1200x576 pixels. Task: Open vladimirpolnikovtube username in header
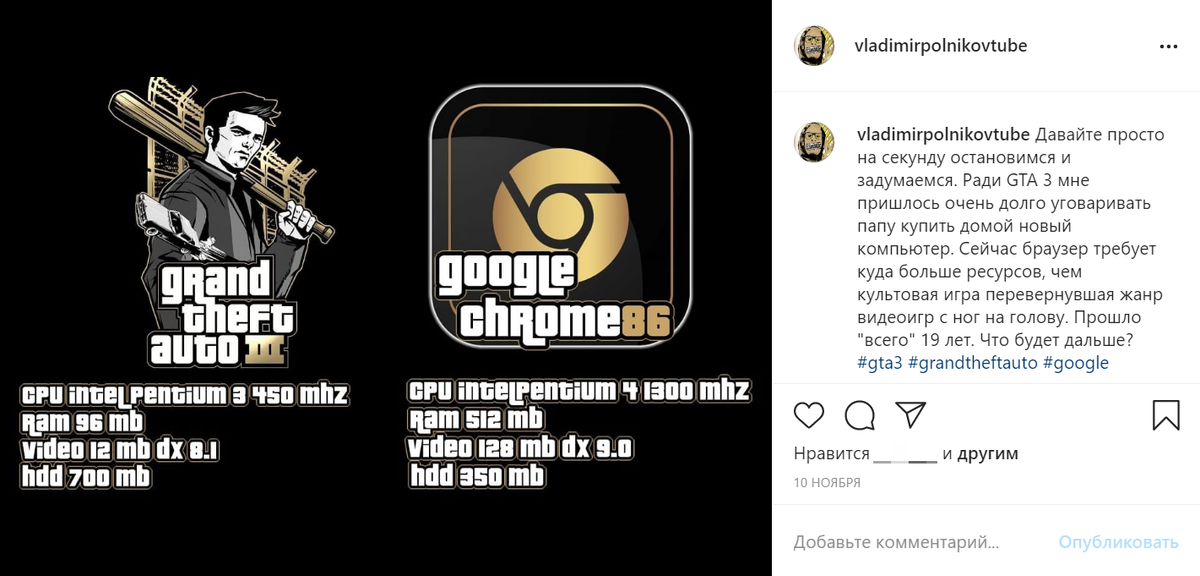coord(942,46)
